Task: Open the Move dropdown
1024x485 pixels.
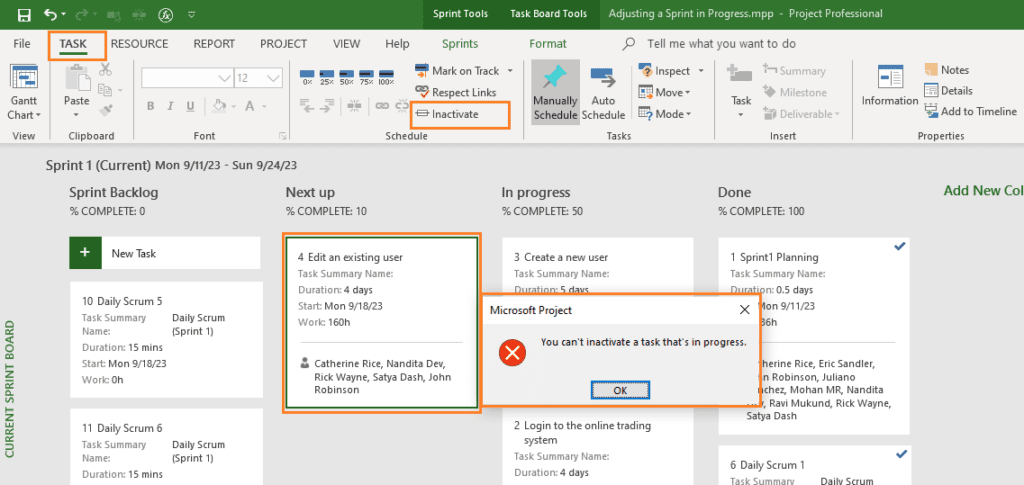Action: coord(665,92)
